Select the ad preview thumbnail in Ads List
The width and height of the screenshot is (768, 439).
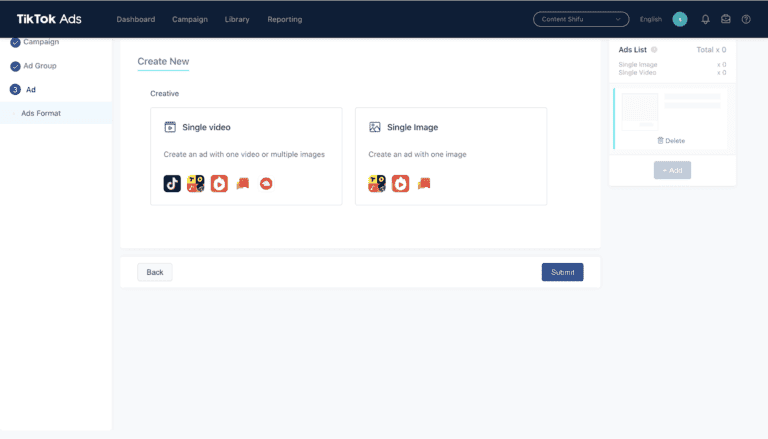tap(640, 112)
